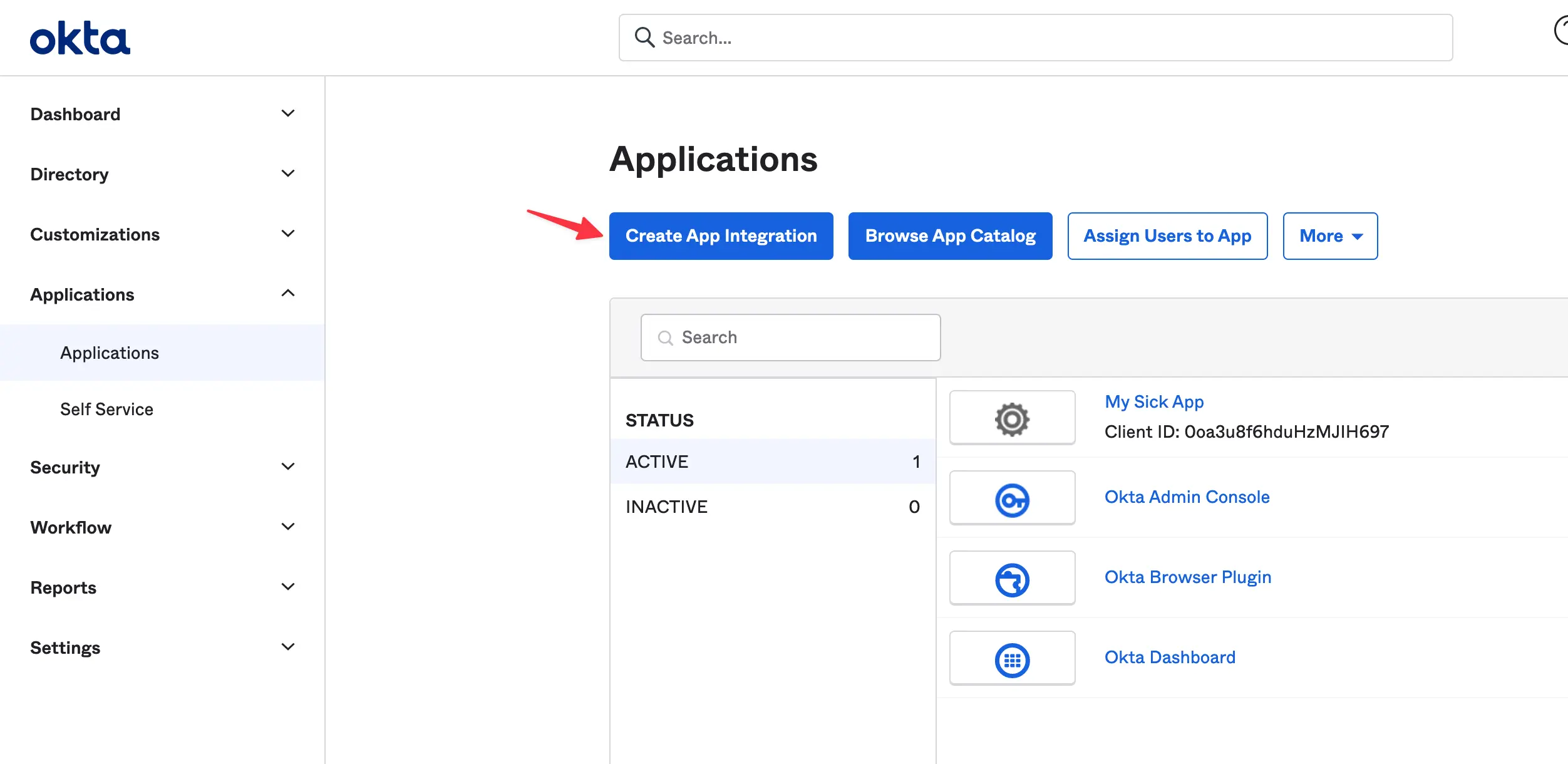Click the Create App Integration button
Viewport: 1568px width, 764px height.
point(721,236)
